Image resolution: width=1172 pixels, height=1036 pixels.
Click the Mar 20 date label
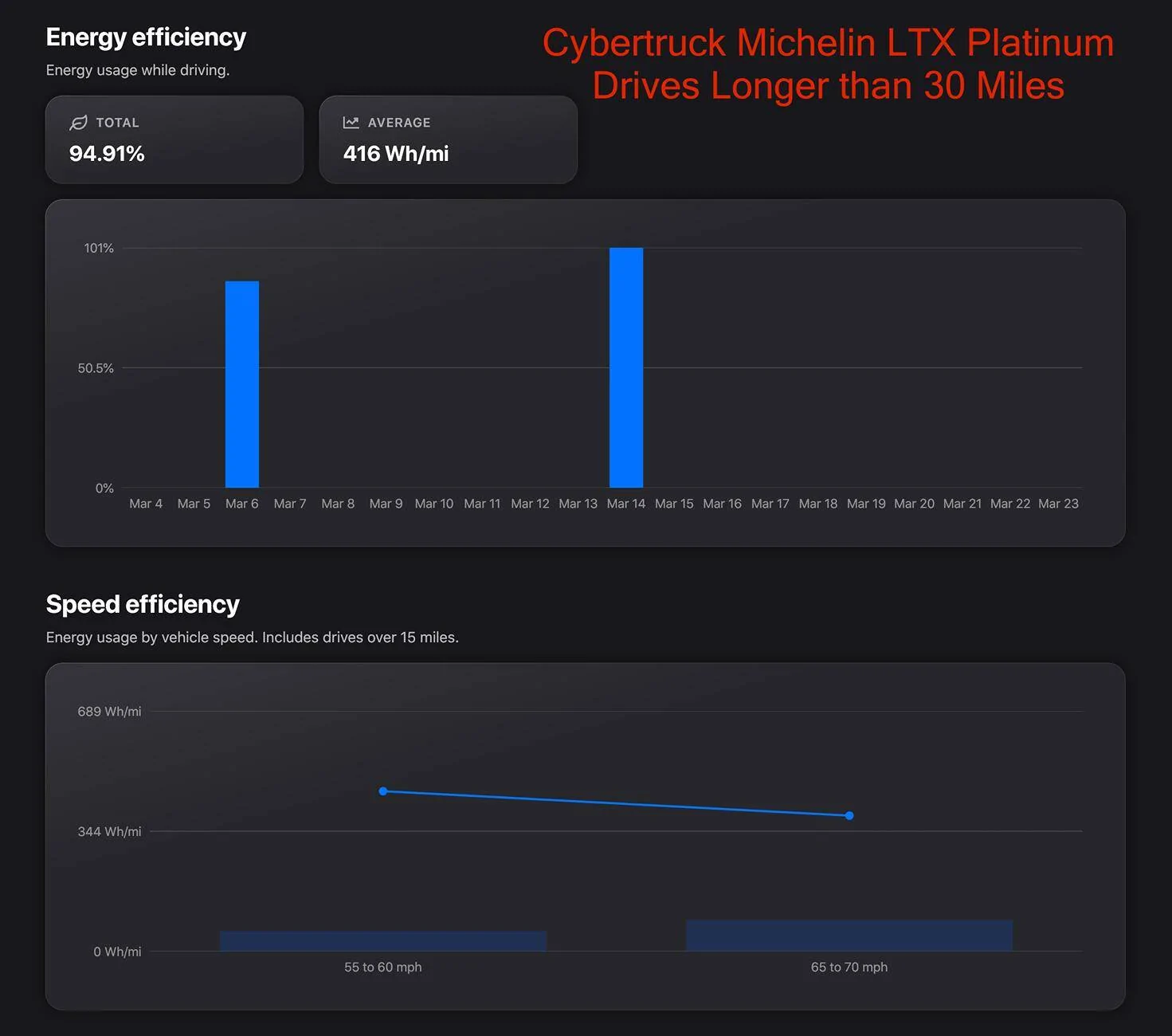click(x=914, y=504)
